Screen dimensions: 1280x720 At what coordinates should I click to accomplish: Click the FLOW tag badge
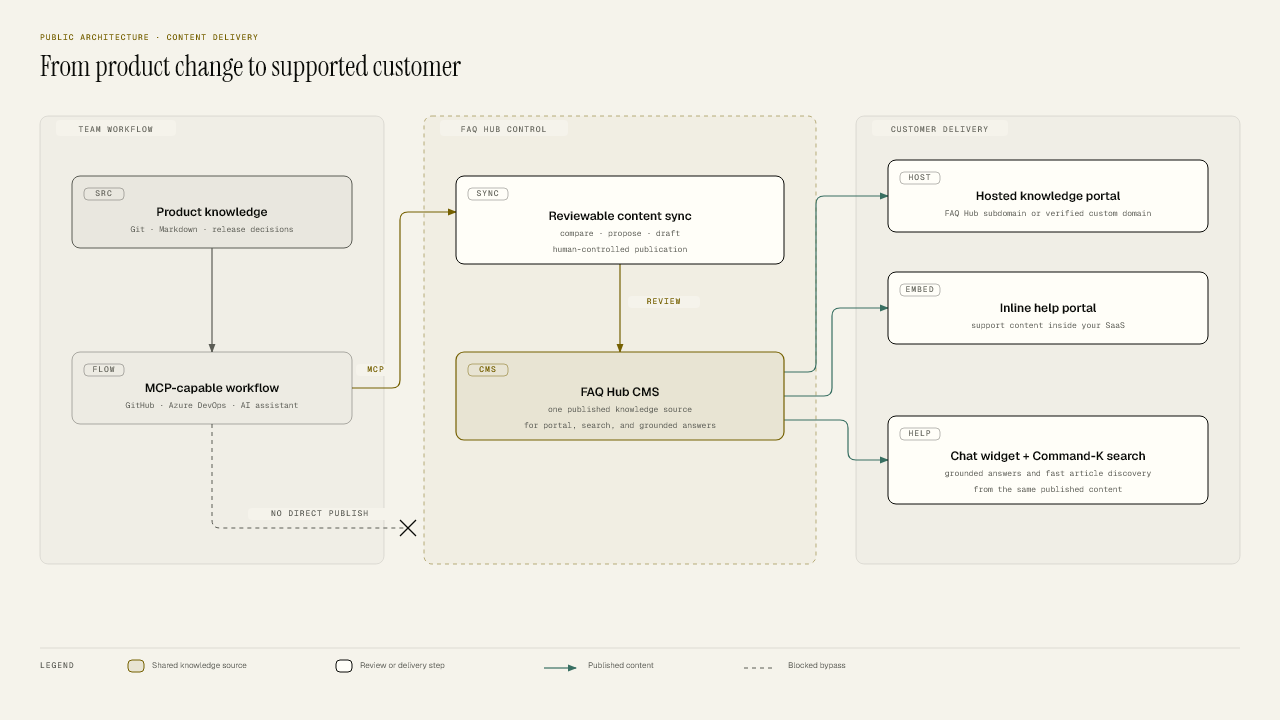[104, 370]
